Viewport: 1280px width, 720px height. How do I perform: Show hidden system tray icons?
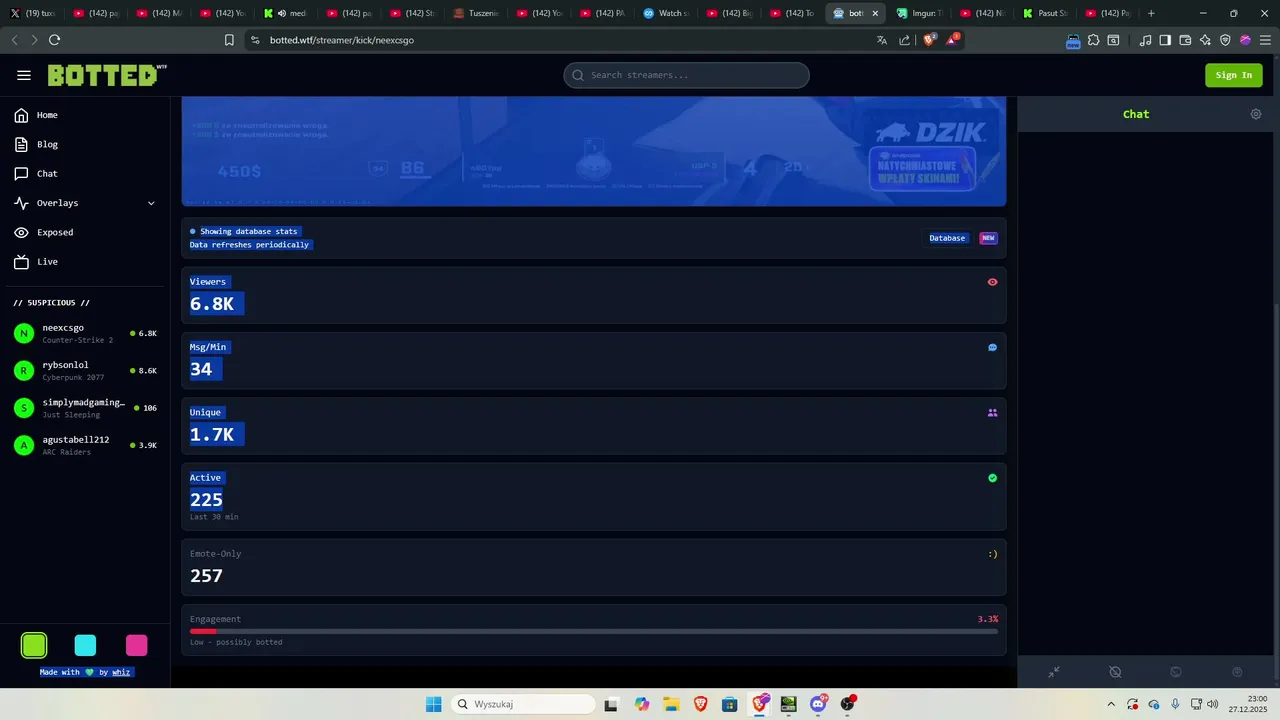(1111, 704)
